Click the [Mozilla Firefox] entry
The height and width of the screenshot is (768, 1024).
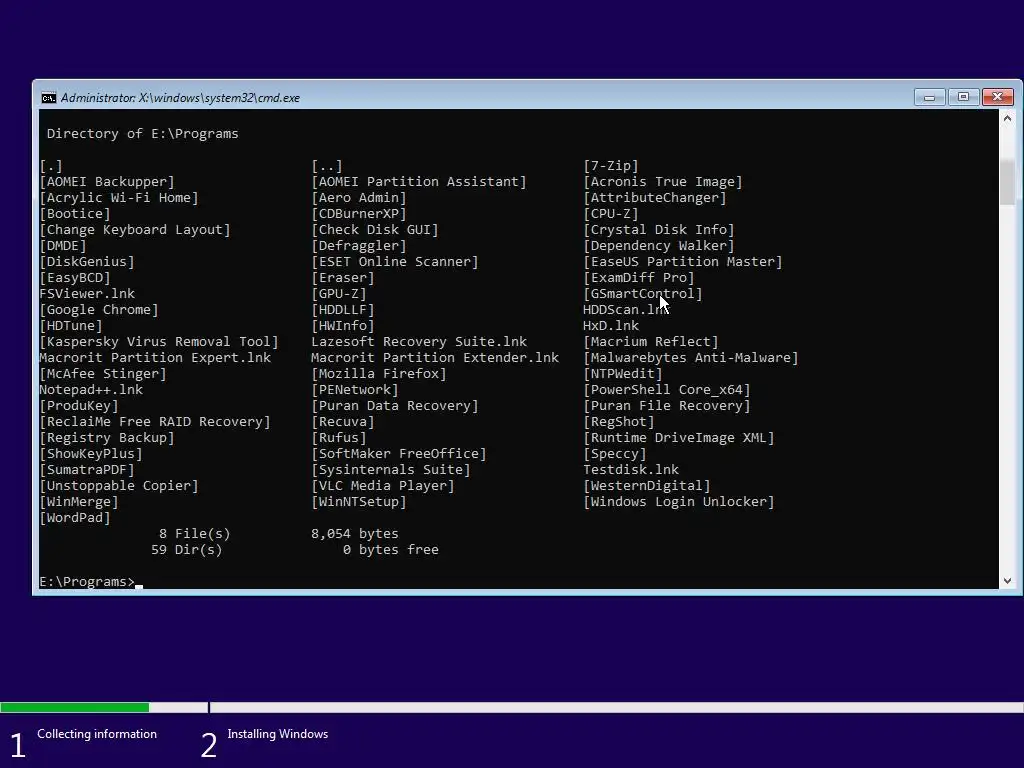(379, 374)
